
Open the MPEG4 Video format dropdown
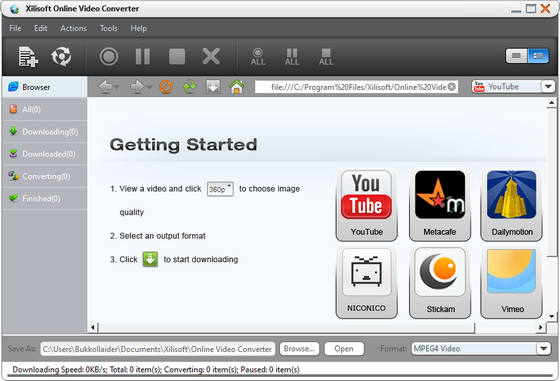pyautogui.click(x=544, y=349)
